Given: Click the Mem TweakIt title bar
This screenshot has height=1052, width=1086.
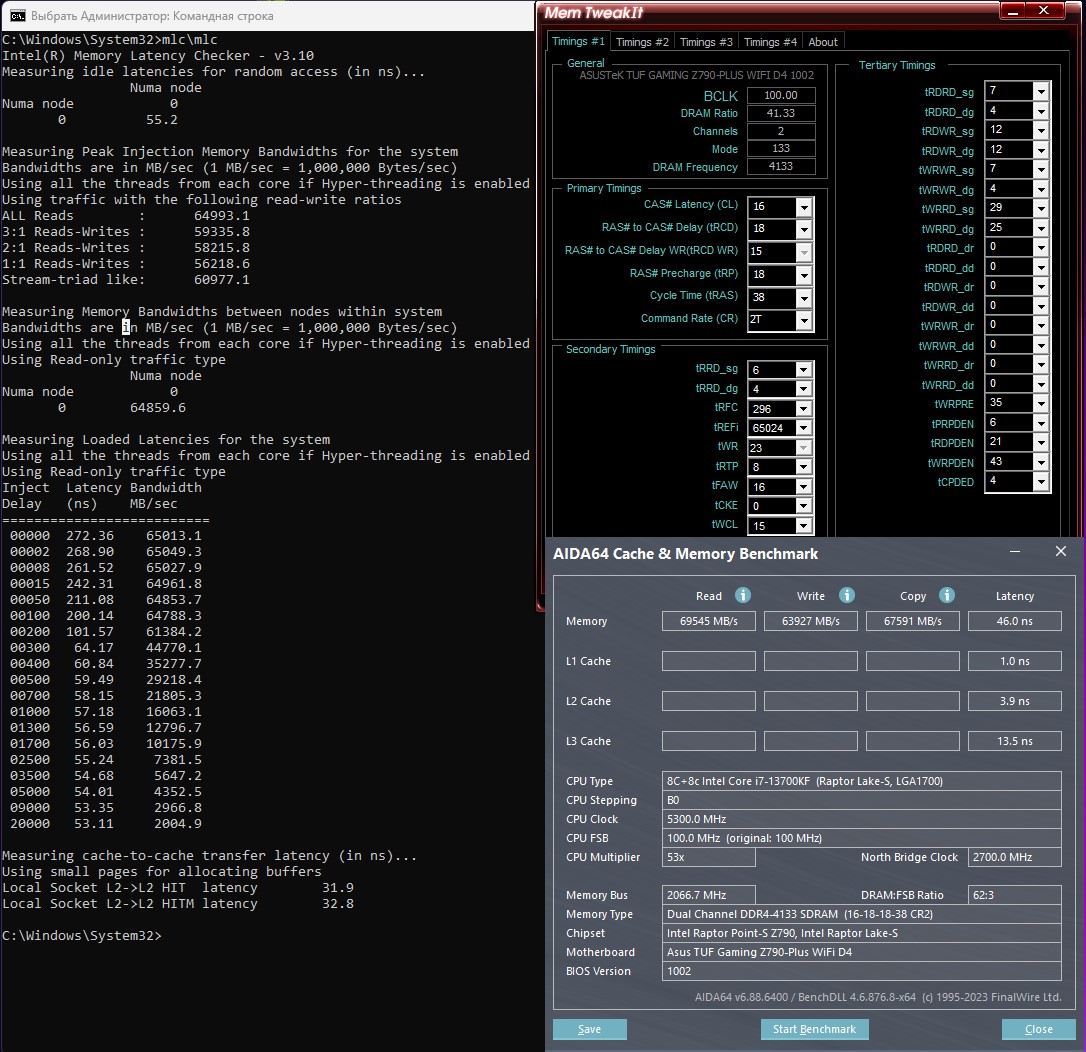Looking at the screenshot, I should pos(769,12).
